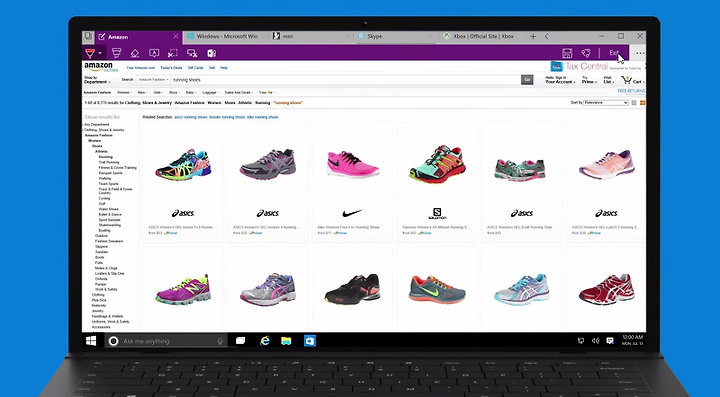720x397 pixels.
Task: Open the shopping Cart
Action: point(632,80)
